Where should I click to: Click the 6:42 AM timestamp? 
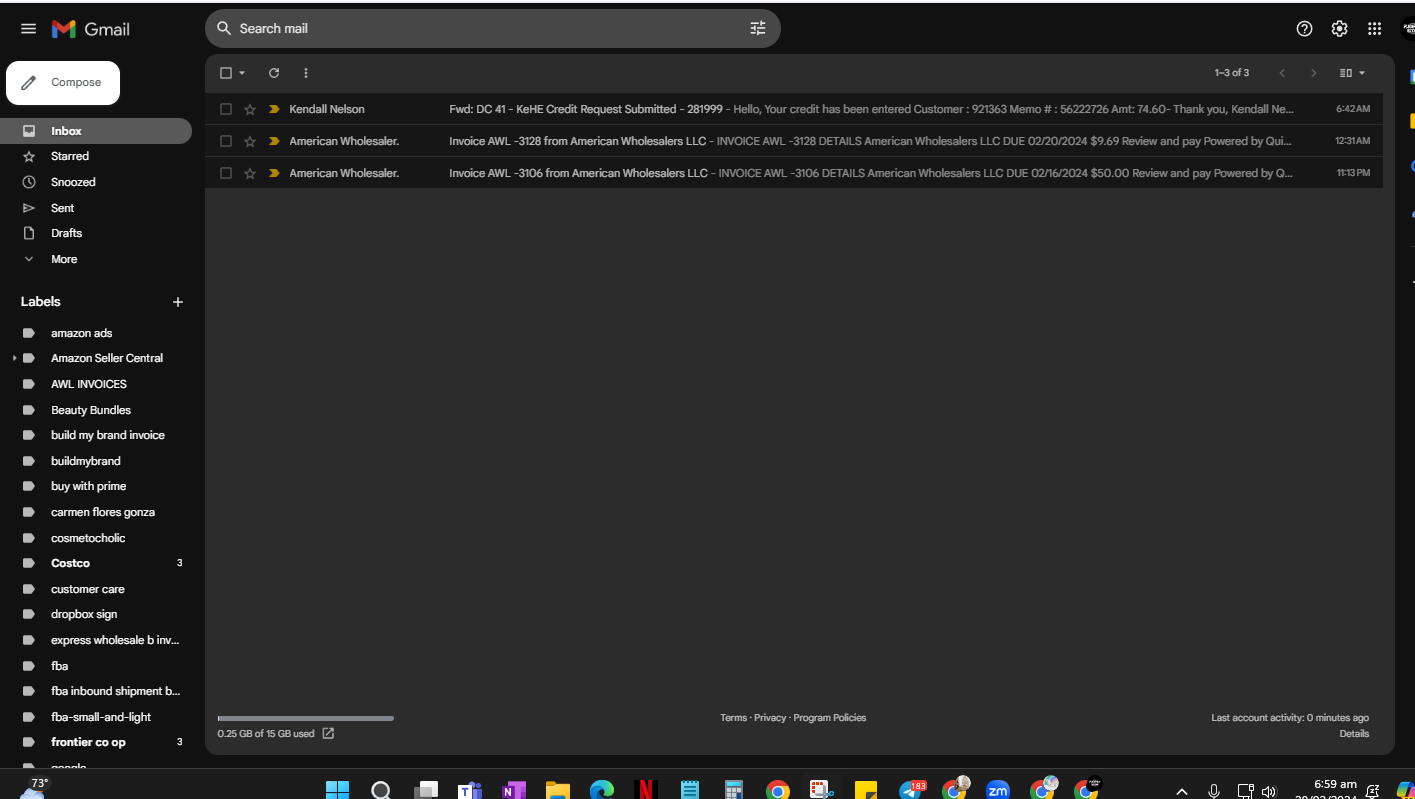click(x=1353, y=109)
